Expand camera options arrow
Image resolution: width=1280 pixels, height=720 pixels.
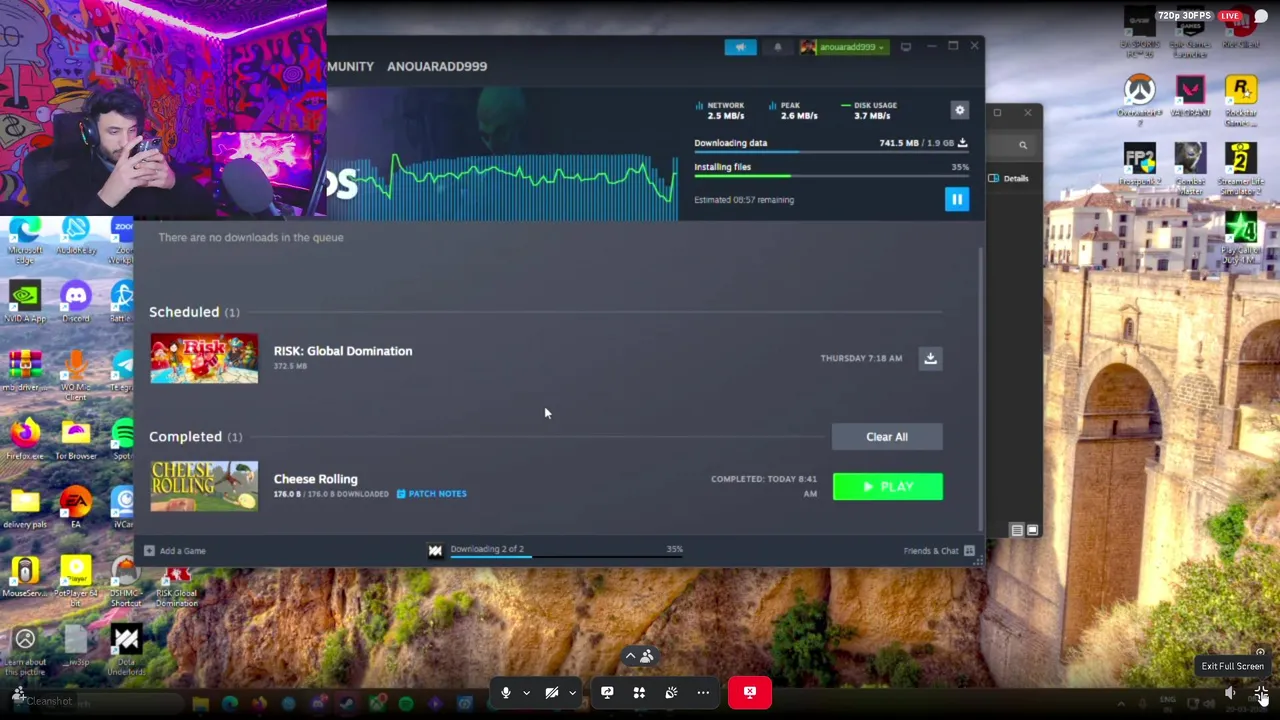click(572, 693)
